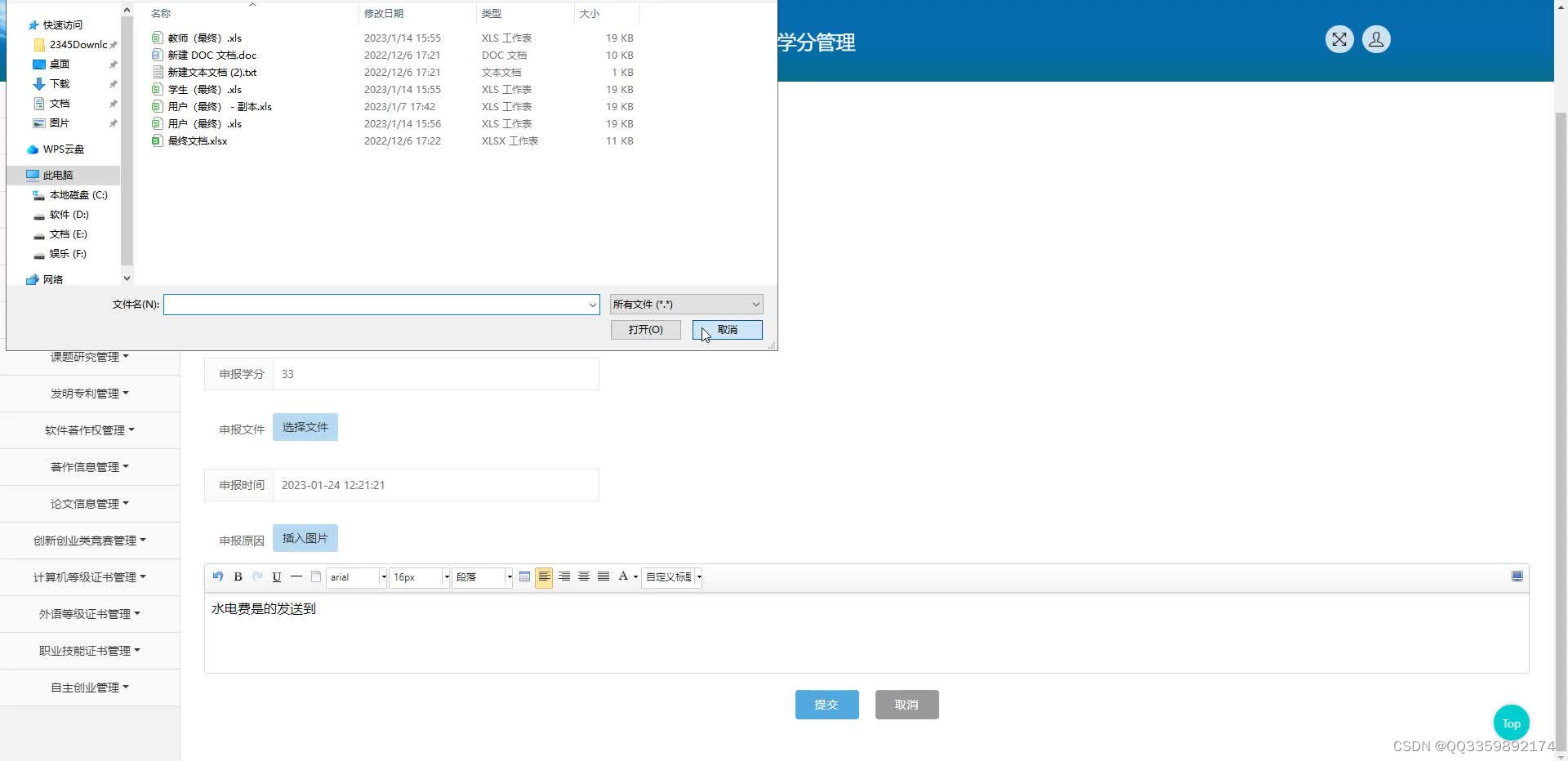The height and width of the screenshot is (761, 1568).
Task: Open font color dropdown arrow
Action: point(635,577)
